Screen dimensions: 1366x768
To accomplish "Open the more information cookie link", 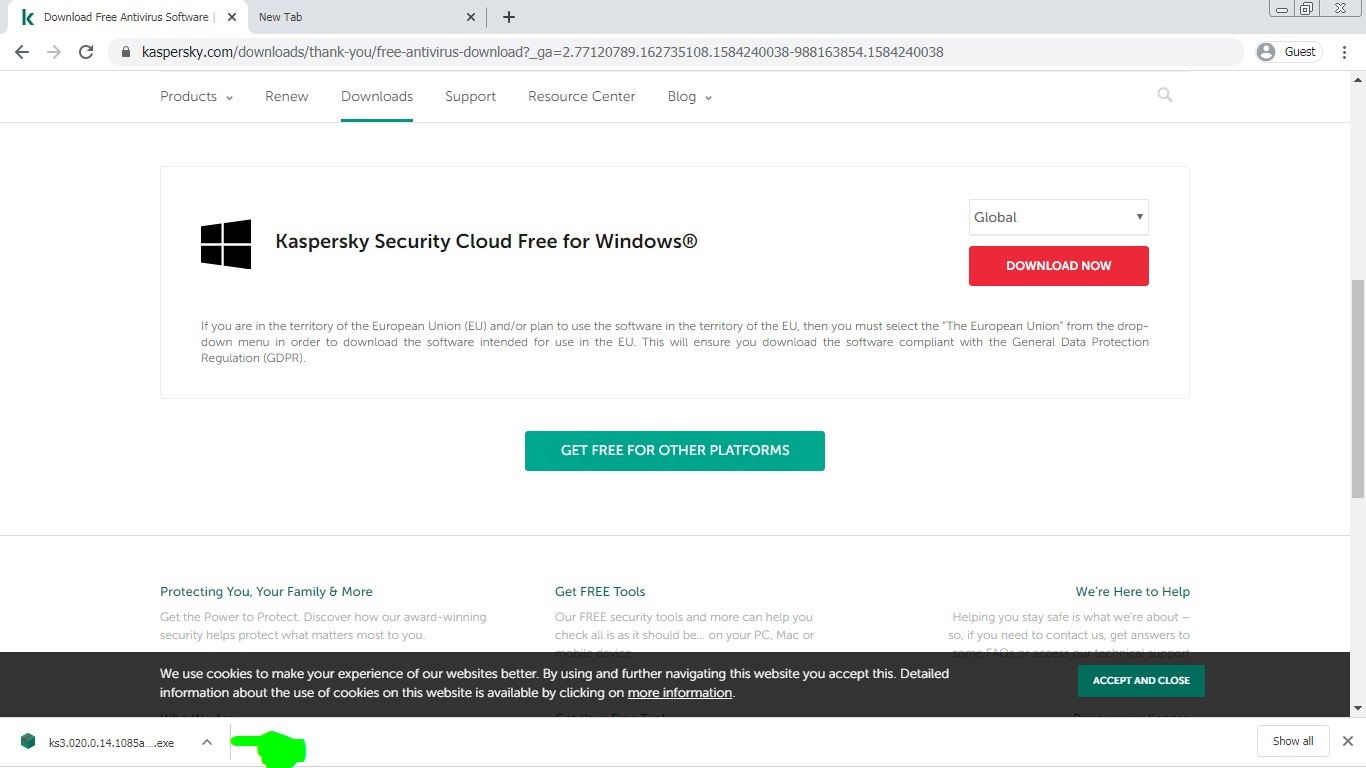I will pos(680,693).
